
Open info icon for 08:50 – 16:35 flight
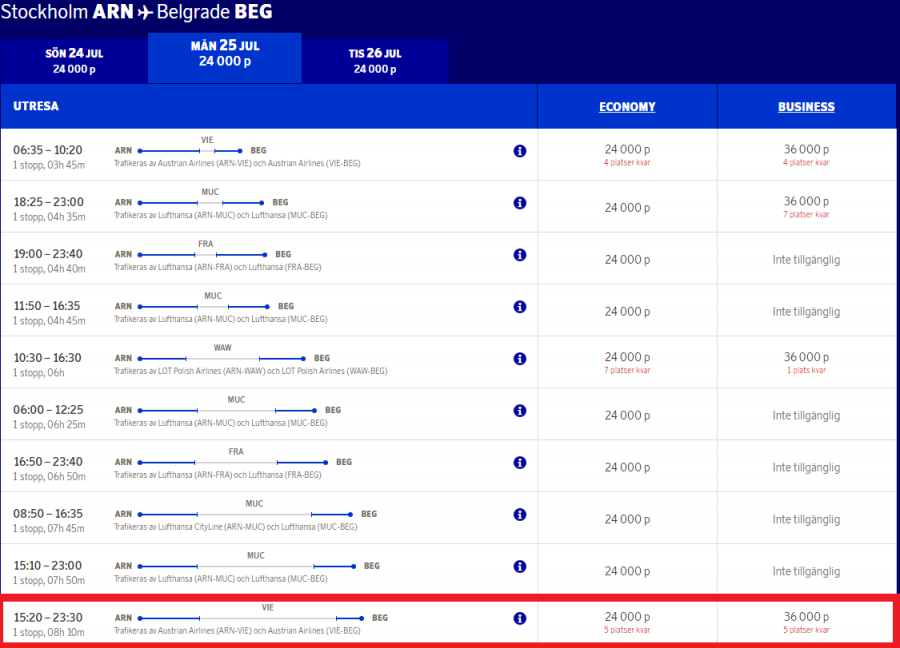520,515
